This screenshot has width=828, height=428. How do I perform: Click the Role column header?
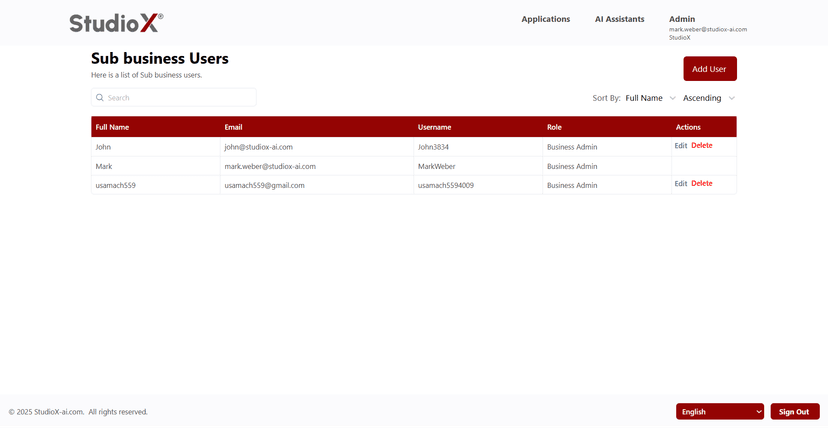[554, 127]
